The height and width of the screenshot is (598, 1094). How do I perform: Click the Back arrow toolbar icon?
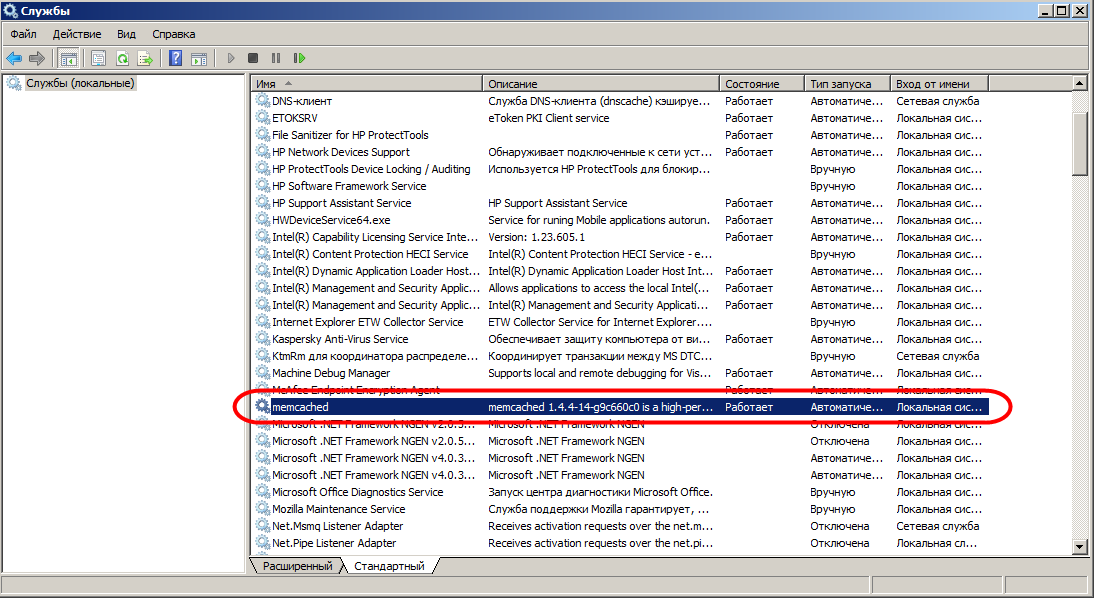point(14,58)
